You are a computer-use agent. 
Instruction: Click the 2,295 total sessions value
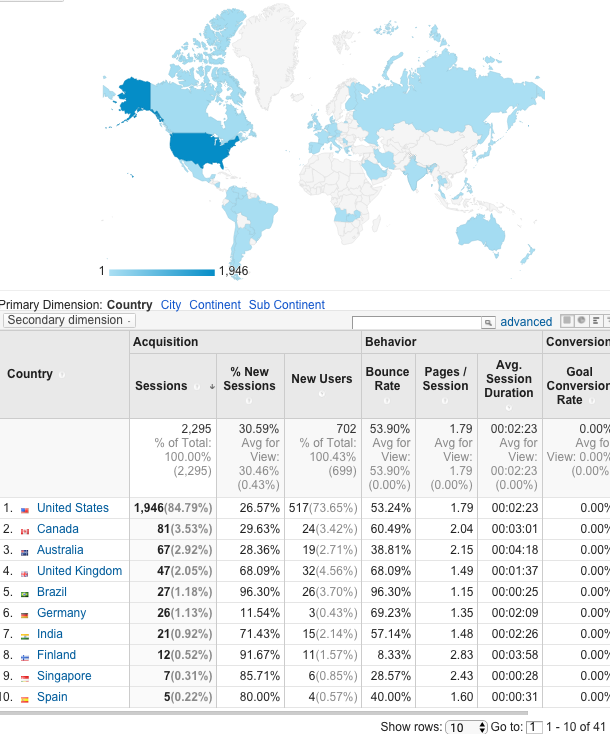point(196,429)
